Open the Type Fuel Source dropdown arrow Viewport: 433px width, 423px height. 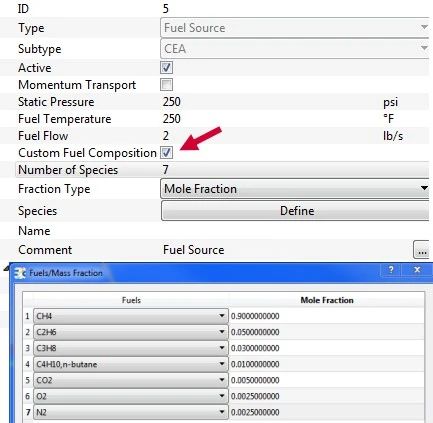[x=424, y=27]
